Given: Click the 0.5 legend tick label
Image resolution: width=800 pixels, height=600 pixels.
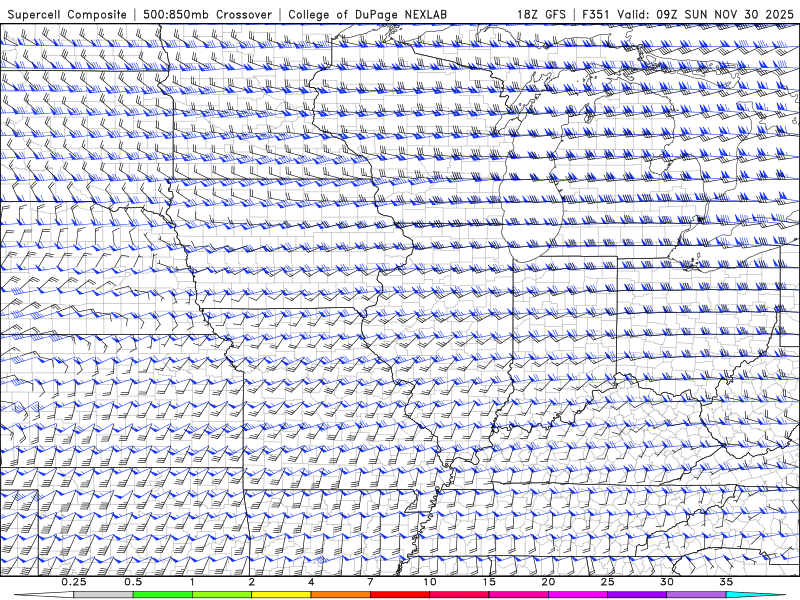Looking at the screenshot, I should point(133,582).
